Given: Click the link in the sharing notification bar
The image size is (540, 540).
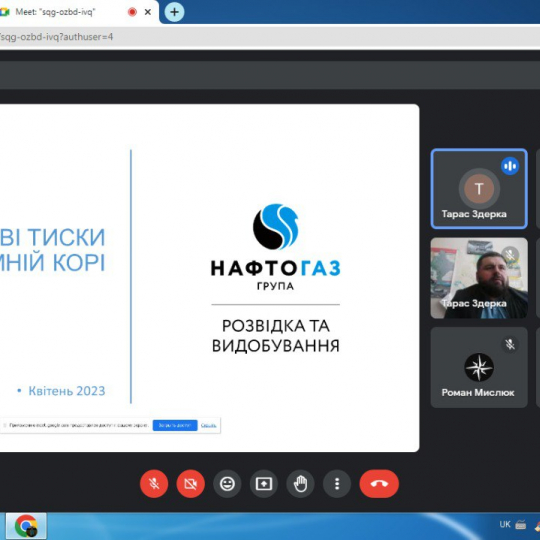Looking at the screenshot, I should coord(208,425).
